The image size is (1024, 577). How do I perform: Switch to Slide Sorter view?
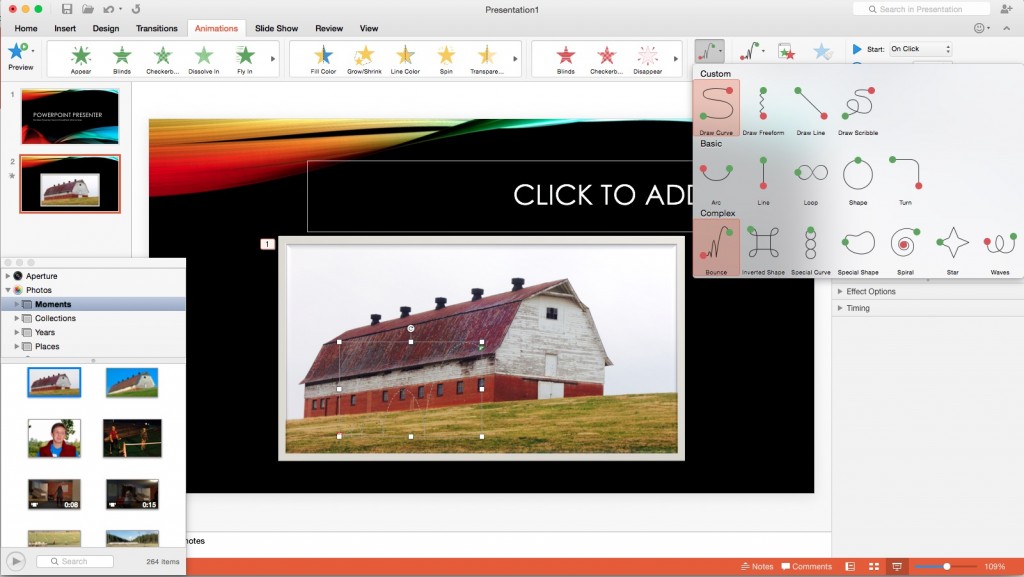click(x=873, y=565)
